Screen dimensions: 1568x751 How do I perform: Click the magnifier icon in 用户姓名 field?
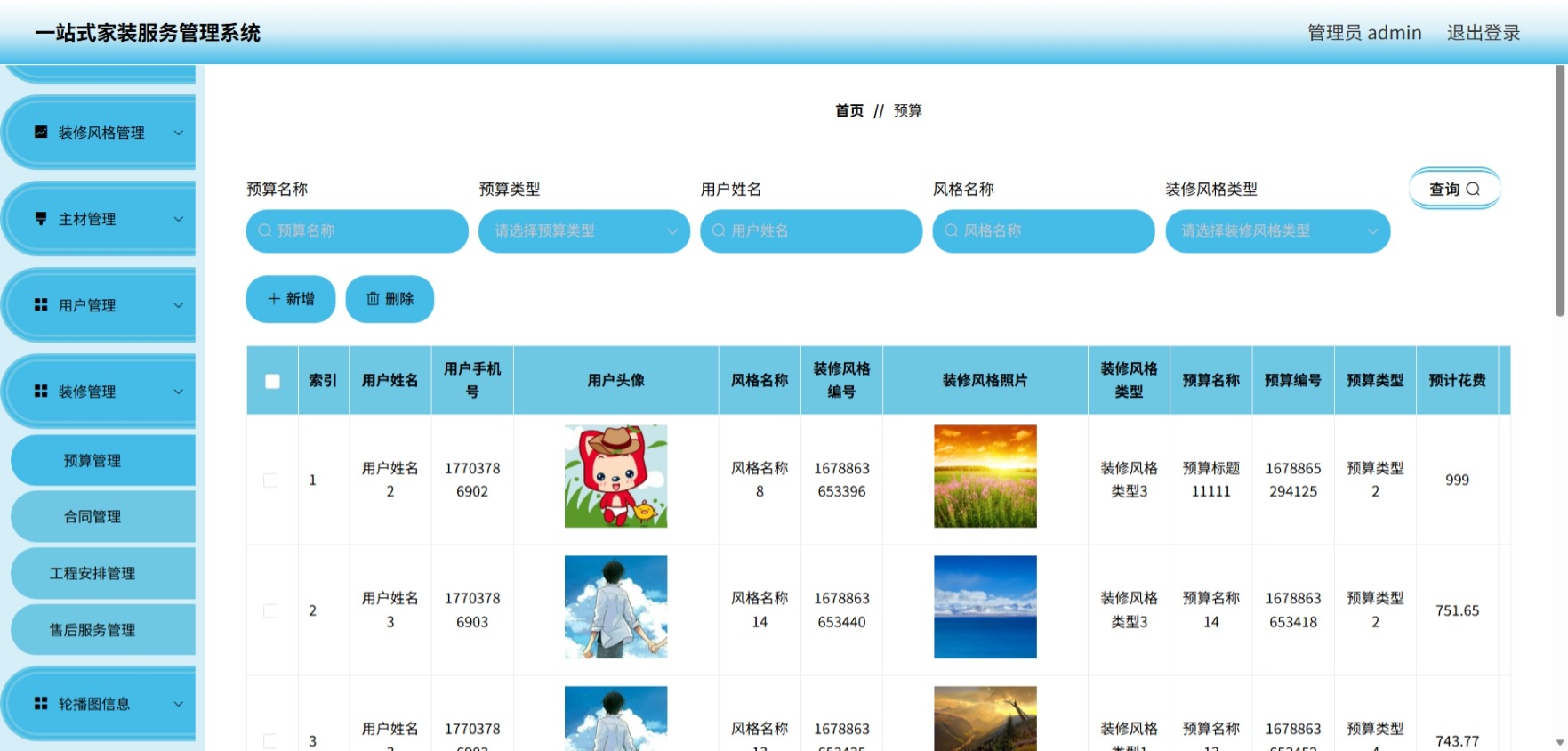[719, 230]
